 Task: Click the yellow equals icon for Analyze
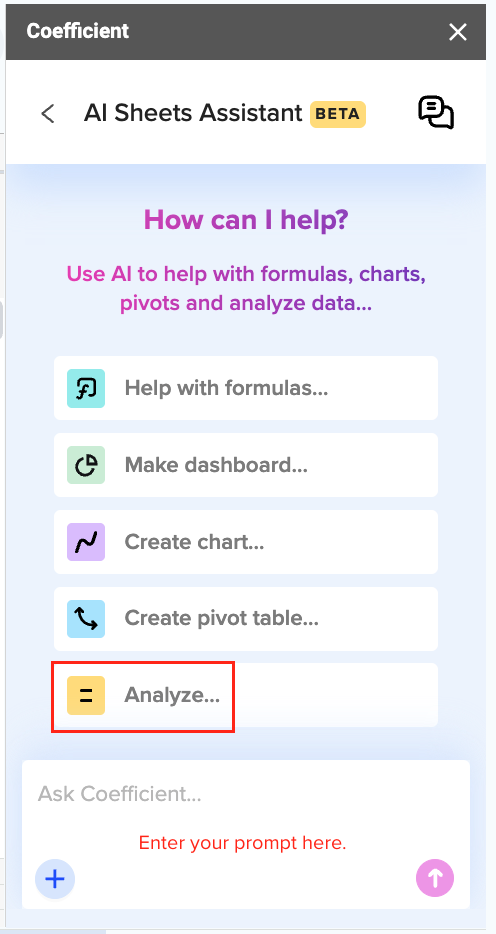tap(86, 695)
